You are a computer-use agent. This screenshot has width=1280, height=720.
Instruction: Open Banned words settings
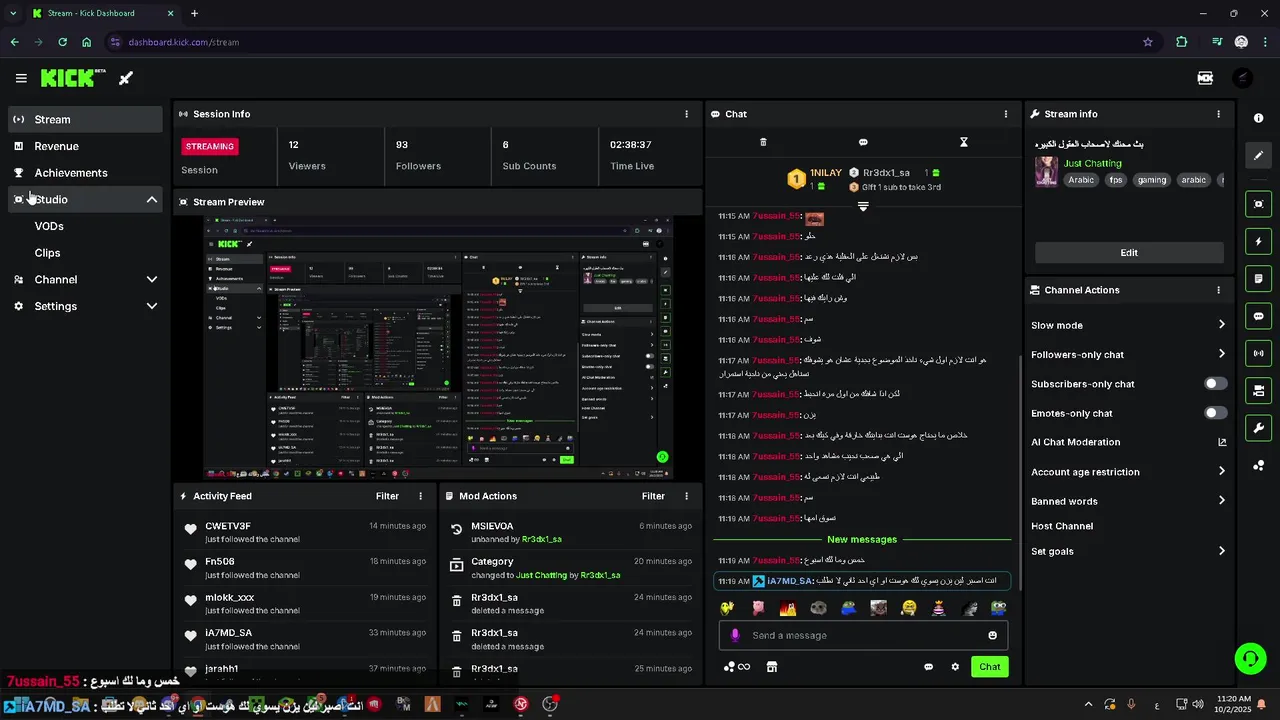(1129, 501)
